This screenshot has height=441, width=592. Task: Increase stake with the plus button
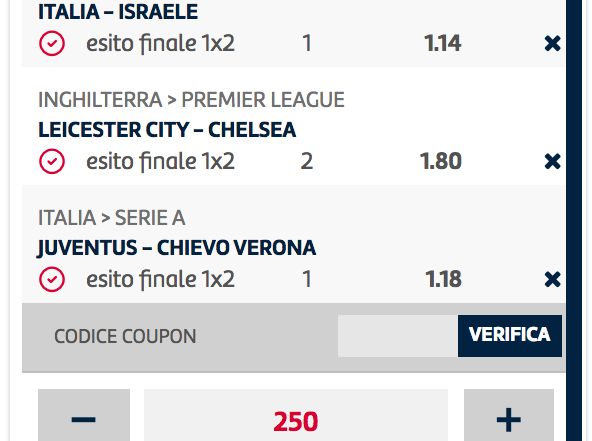[509, 415]
